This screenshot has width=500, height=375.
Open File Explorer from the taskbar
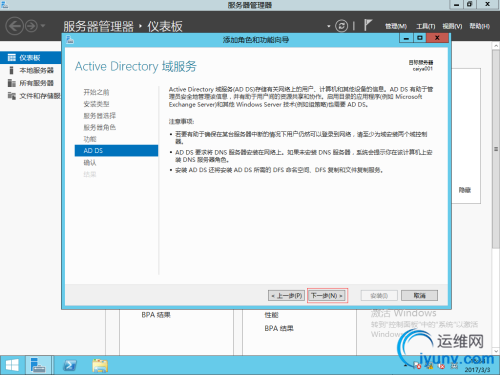[x=100, y=365]
